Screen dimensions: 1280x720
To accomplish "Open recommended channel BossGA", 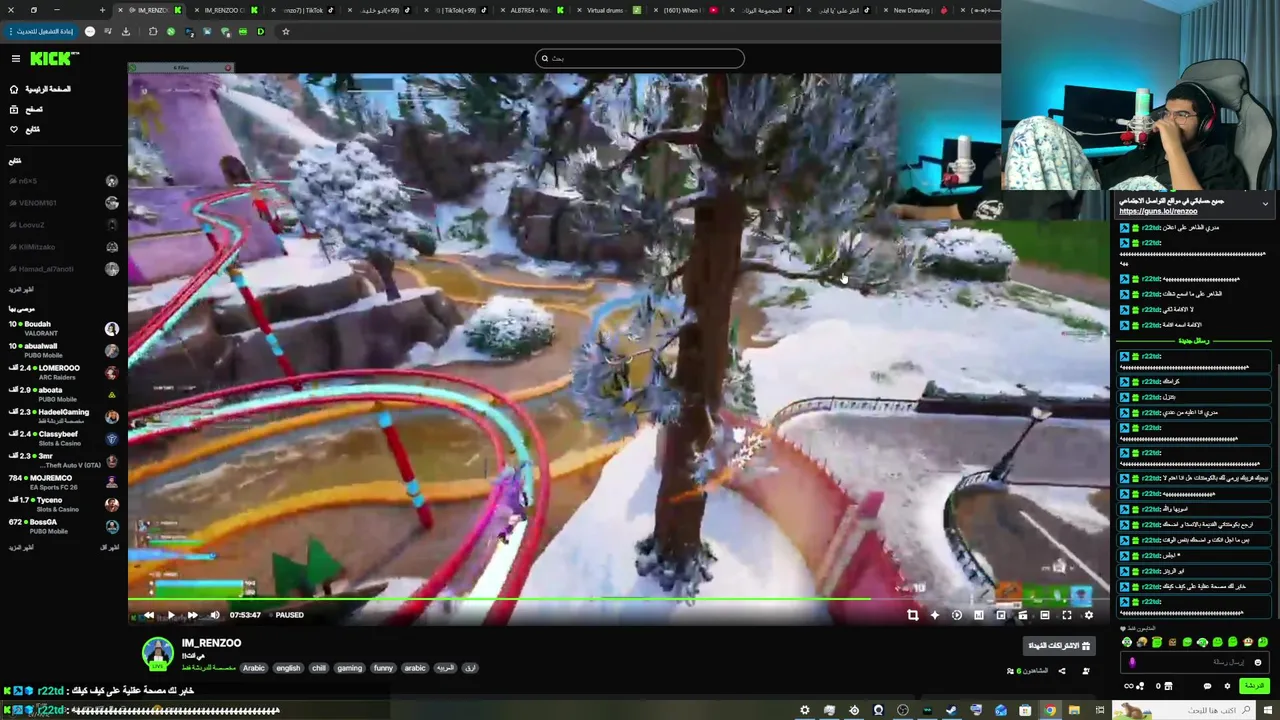I will coord(63,526).
